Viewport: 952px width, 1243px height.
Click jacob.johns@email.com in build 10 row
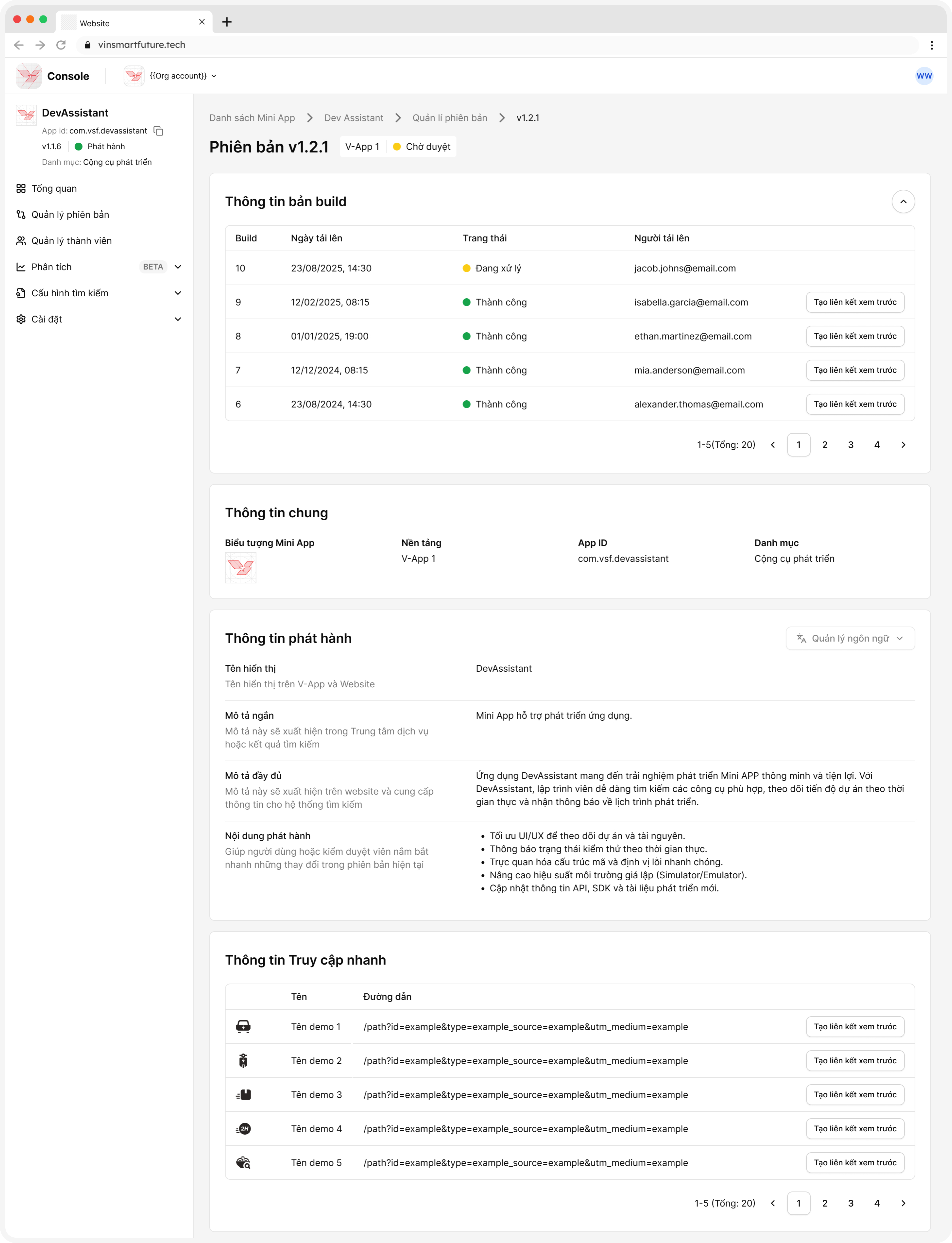(684, 268)
